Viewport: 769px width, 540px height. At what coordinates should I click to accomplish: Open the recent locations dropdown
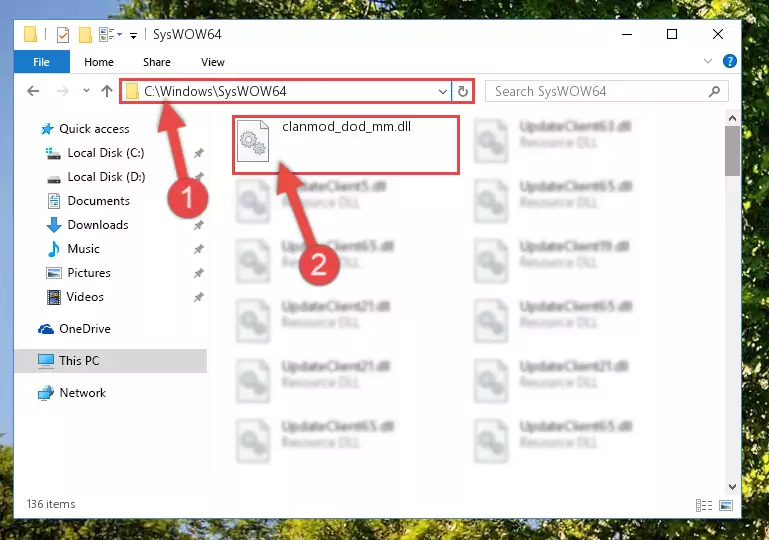pos(86,91)
